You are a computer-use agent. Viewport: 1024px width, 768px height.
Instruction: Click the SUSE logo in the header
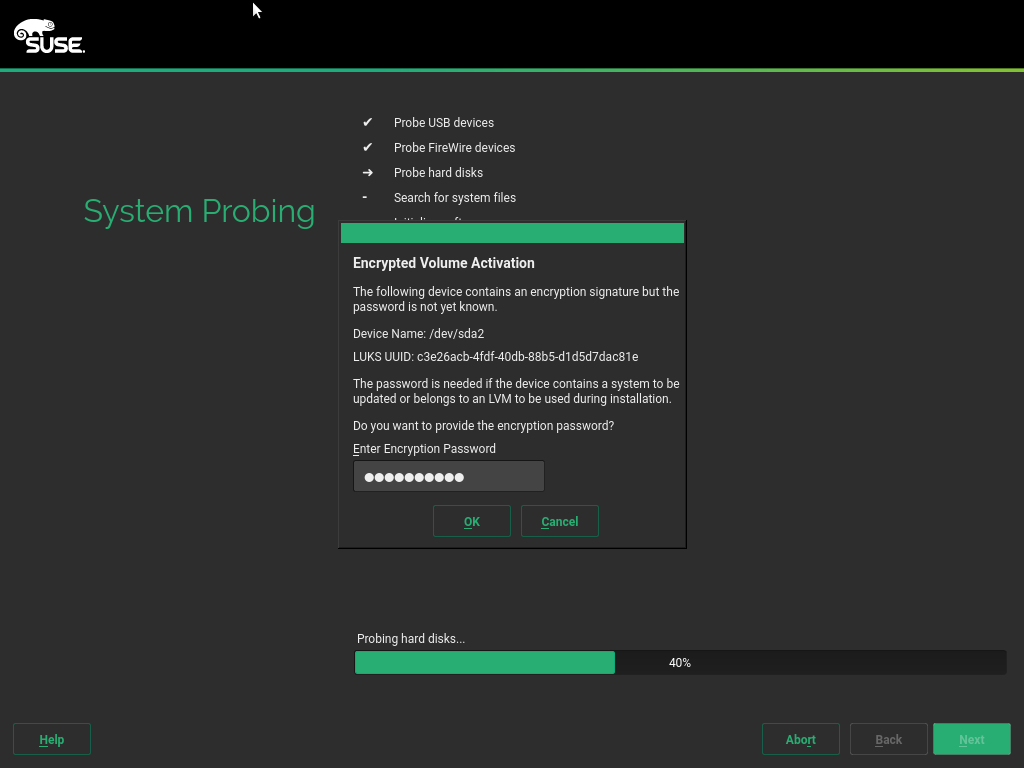(x=49, y=36)
